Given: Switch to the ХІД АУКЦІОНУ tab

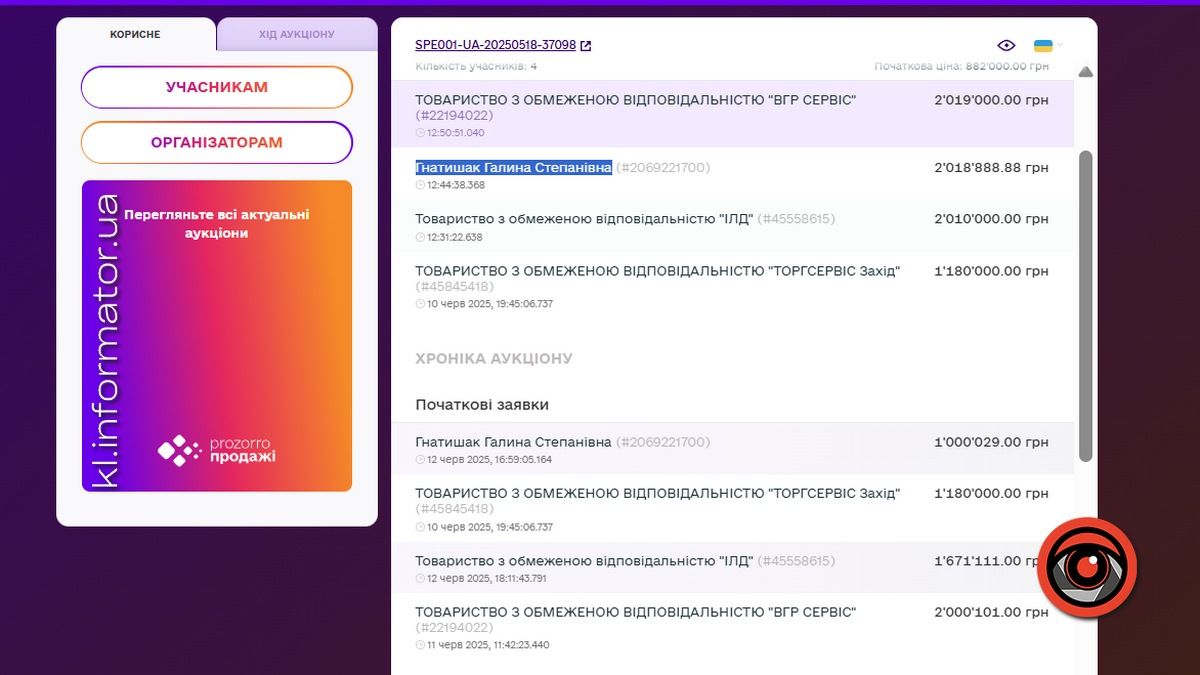Looking at the screenshot, I should (297, 34).
